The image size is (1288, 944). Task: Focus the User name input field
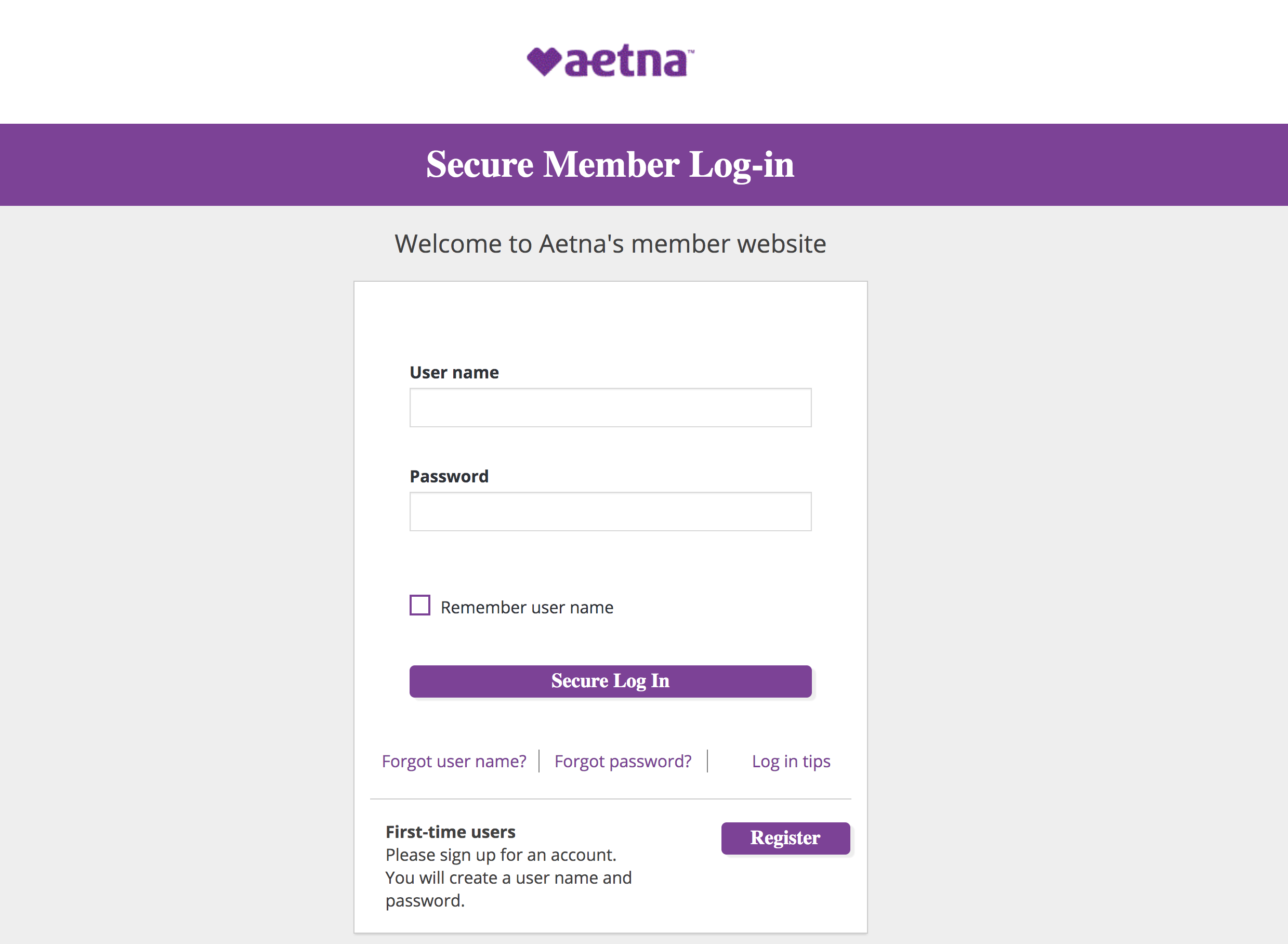pyautogui.click(x=610, y=408)
